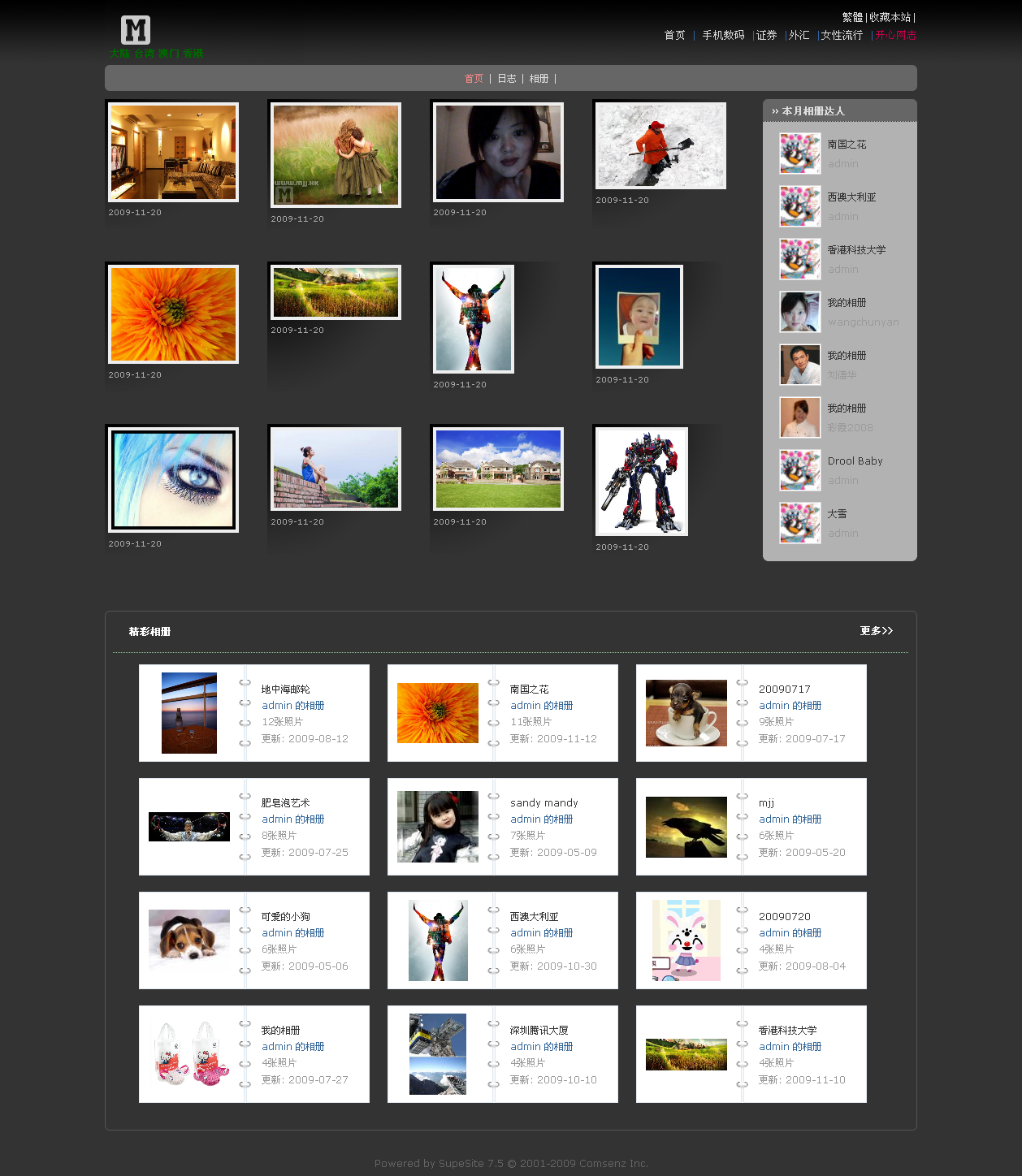Click the Drool Baby album avatar
The image size is (1022, 1176).
tap(799, 470)
